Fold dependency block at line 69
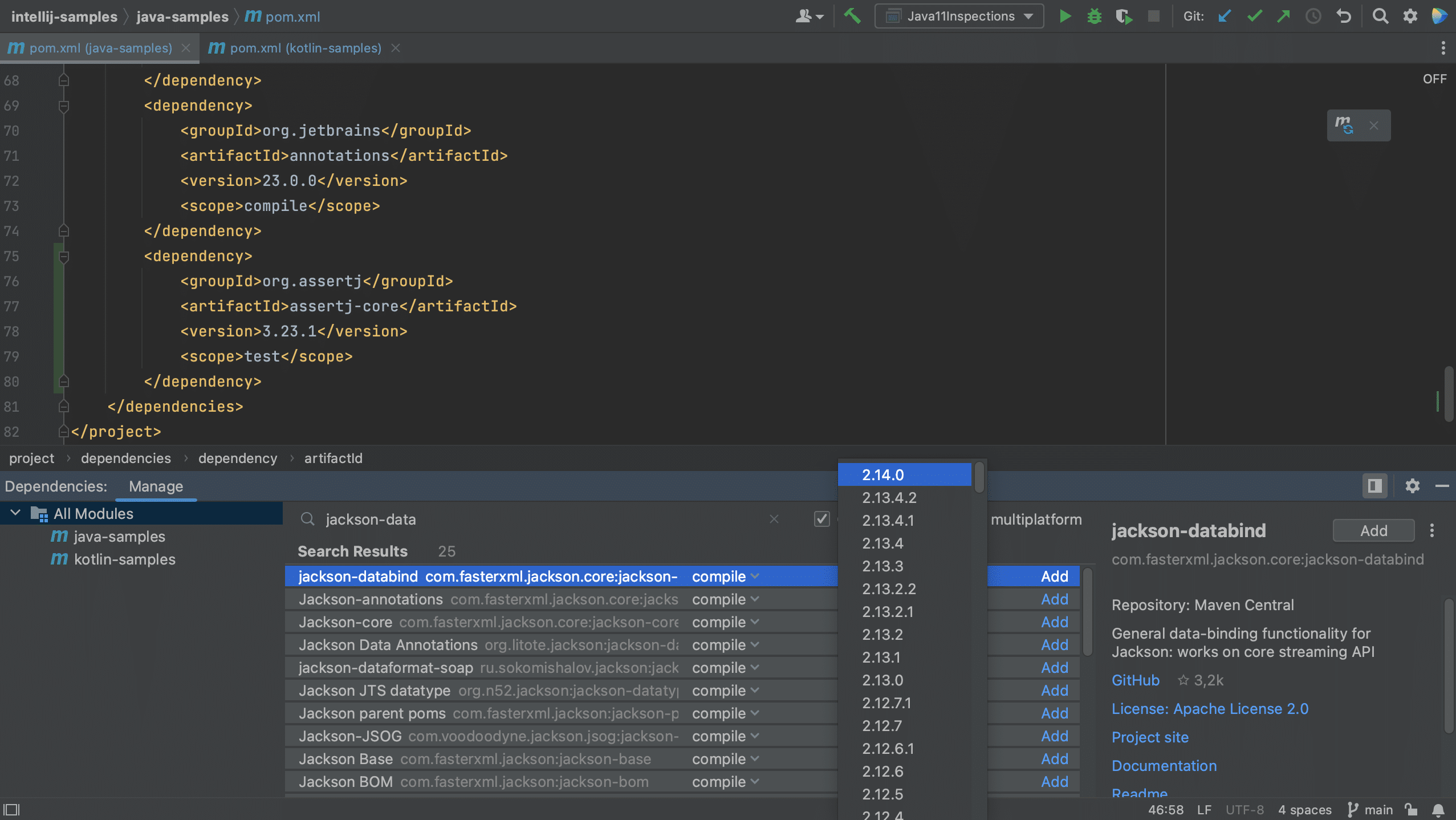Image resolution: width=1456 pixels, height=820 pixels. pos(64,105)
